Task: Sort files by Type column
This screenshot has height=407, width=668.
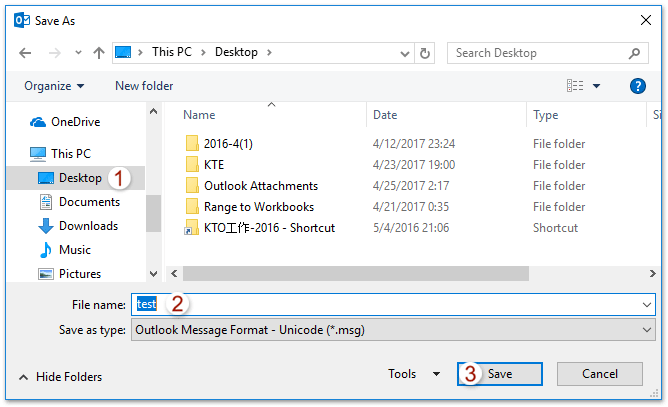Action: (545, 115)
